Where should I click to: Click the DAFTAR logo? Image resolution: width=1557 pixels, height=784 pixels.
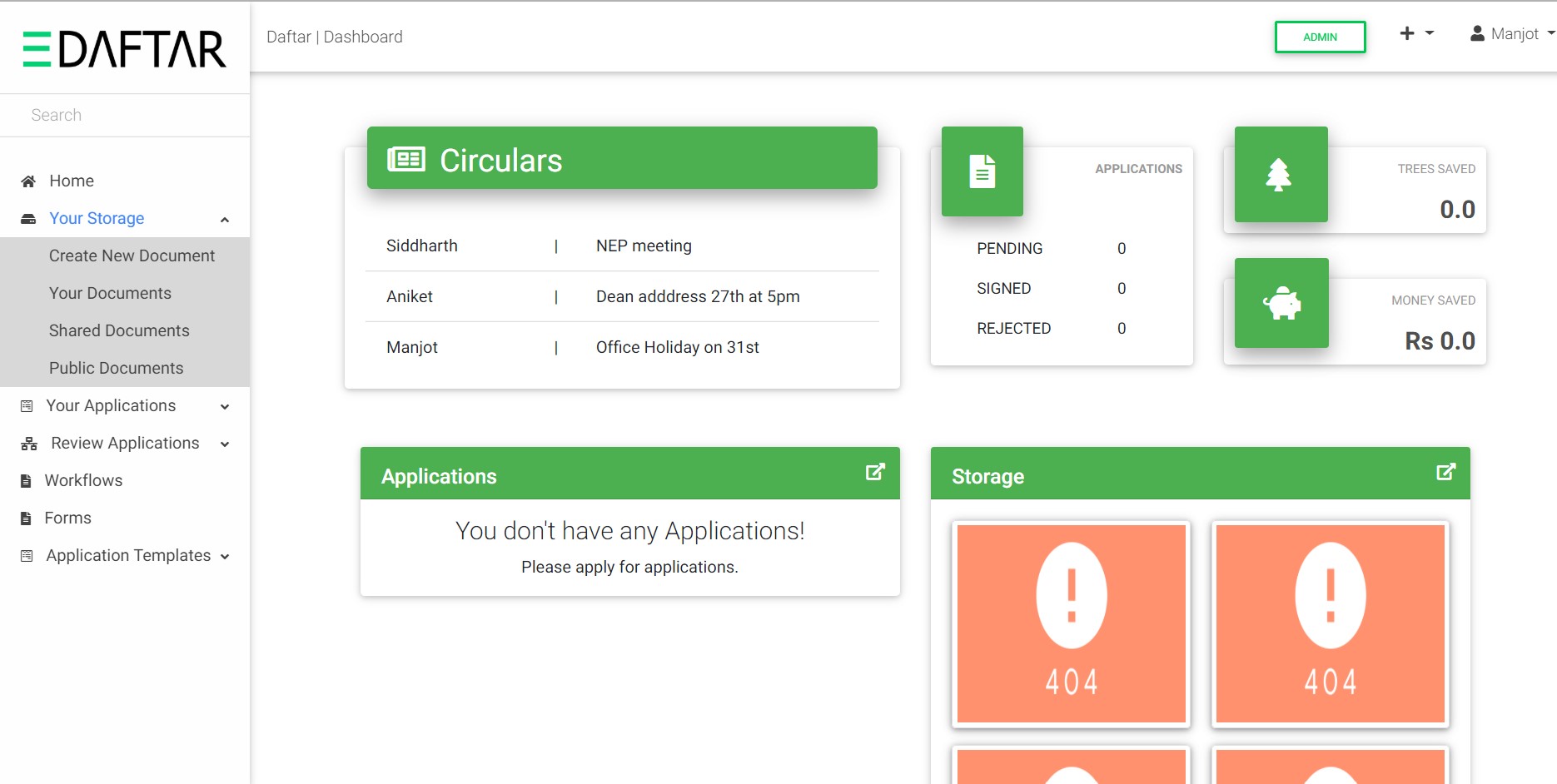[x=124, y=49]
